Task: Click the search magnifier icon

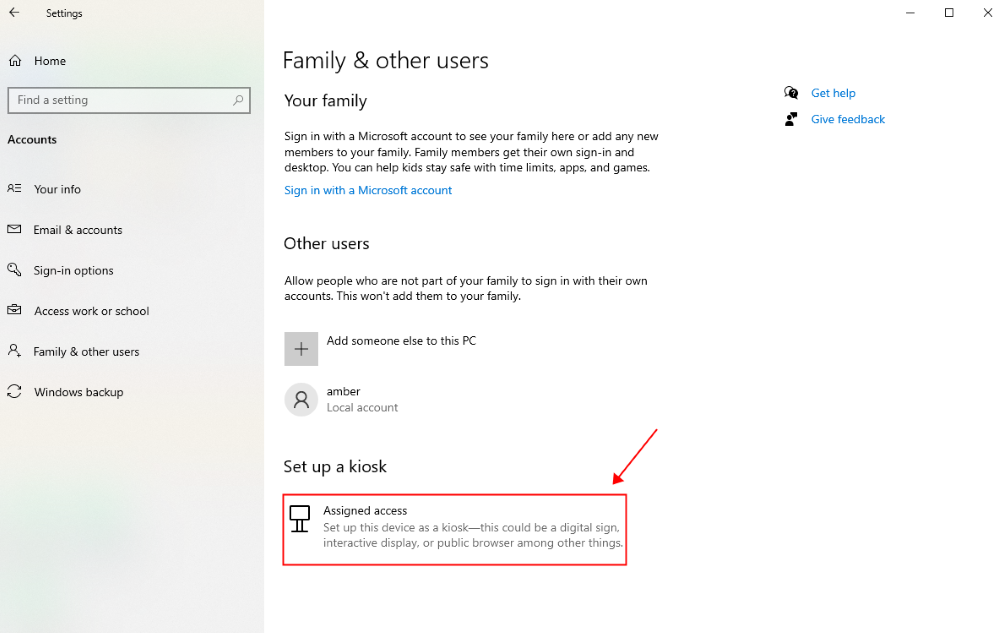Action: pyautogui.click(x=237, y=100)
